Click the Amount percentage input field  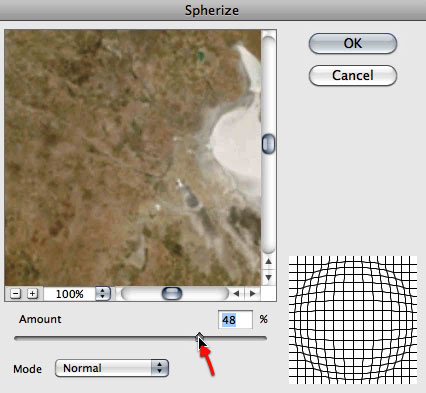(235, 320)
